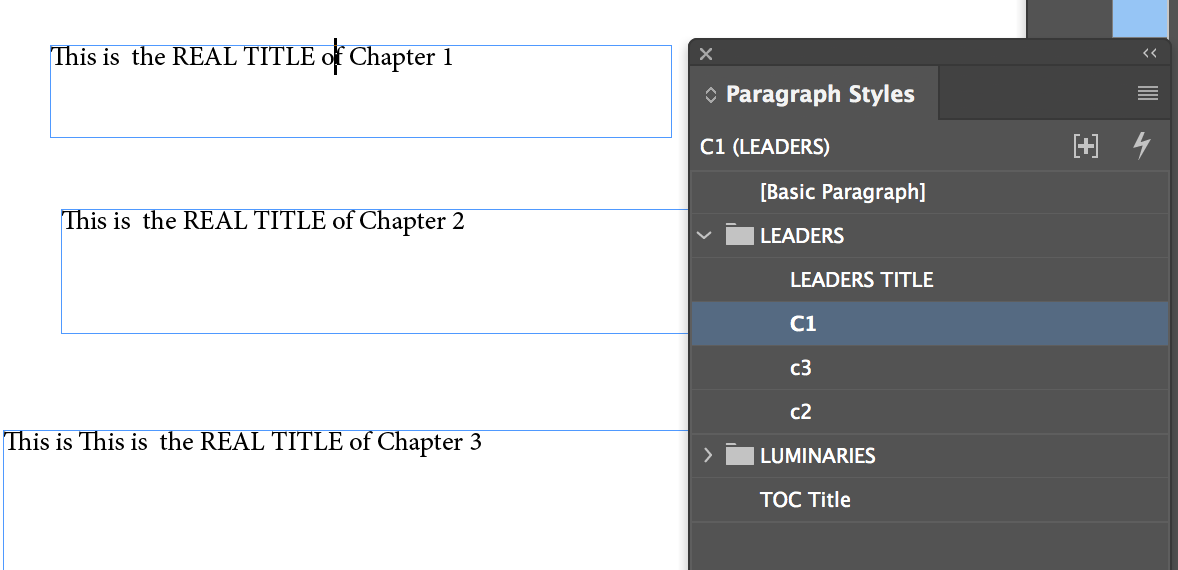The image size is (1178, 570).
Task: Apply the [Basic Paragraph] style
Action: coord(842,191)
